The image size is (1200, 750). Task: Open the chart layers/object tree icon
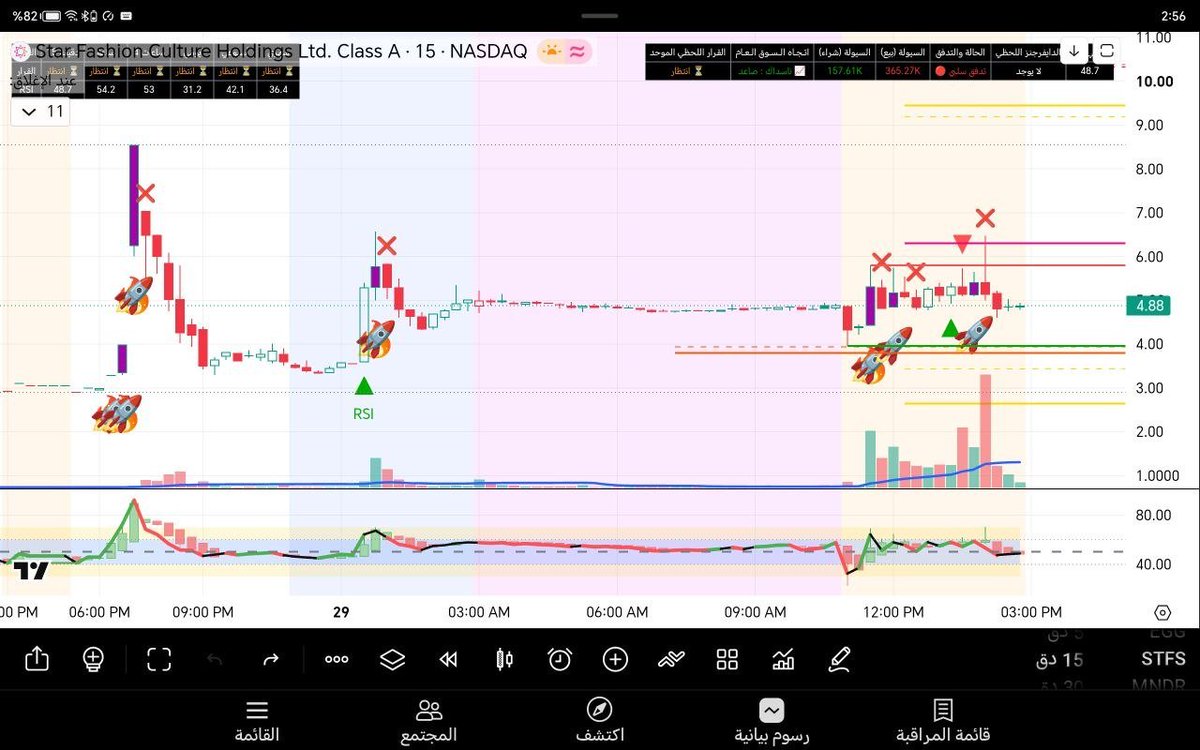click(392, 659)
